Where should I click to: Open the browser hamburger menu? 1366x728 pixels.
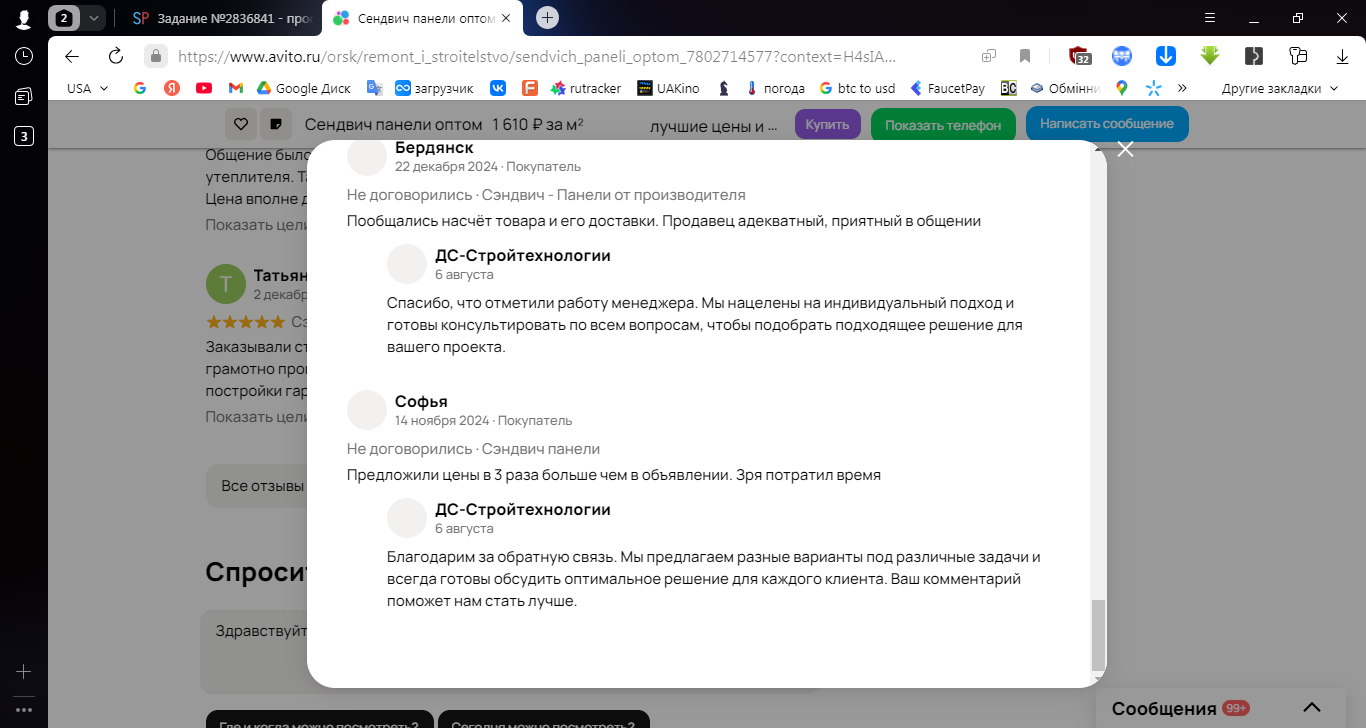pyautogui.click(x=1211, y=18)
